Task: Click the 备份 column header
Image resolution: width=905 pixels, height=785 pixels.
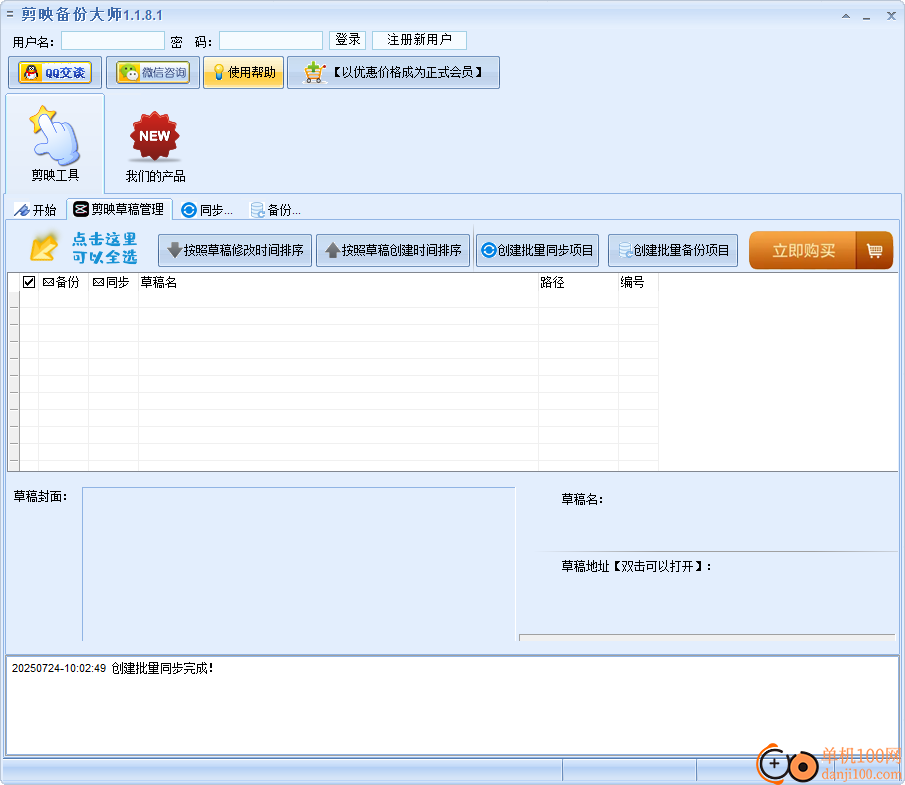Action: pos(62,282)
